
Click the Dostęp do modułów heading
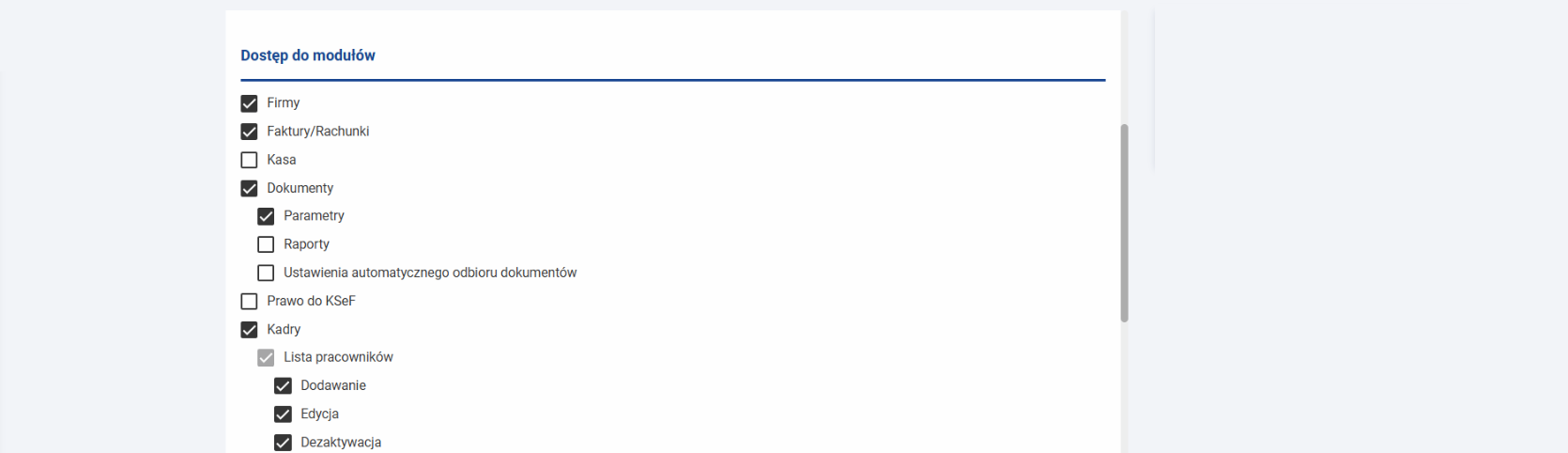click(x=308, y=55)
